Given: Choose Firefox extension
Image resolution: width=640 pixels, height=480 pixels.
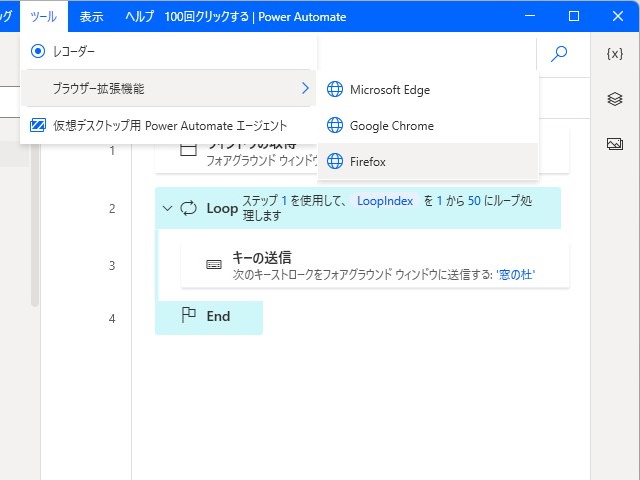Looking at the screenshot, I should (x=428, y=161).
